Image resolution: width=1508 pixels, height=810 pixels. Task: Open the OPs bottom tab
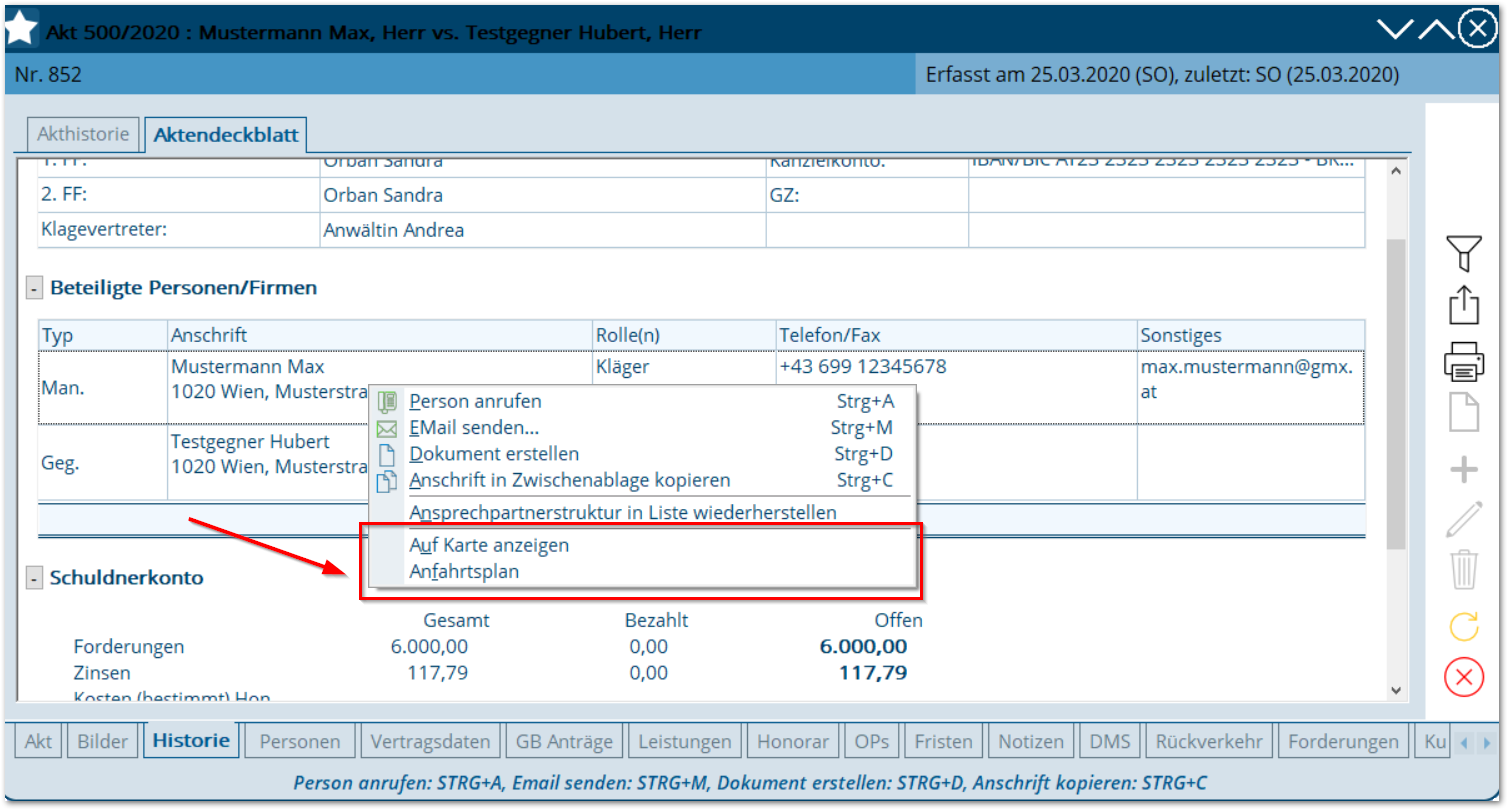coord(872,742)
